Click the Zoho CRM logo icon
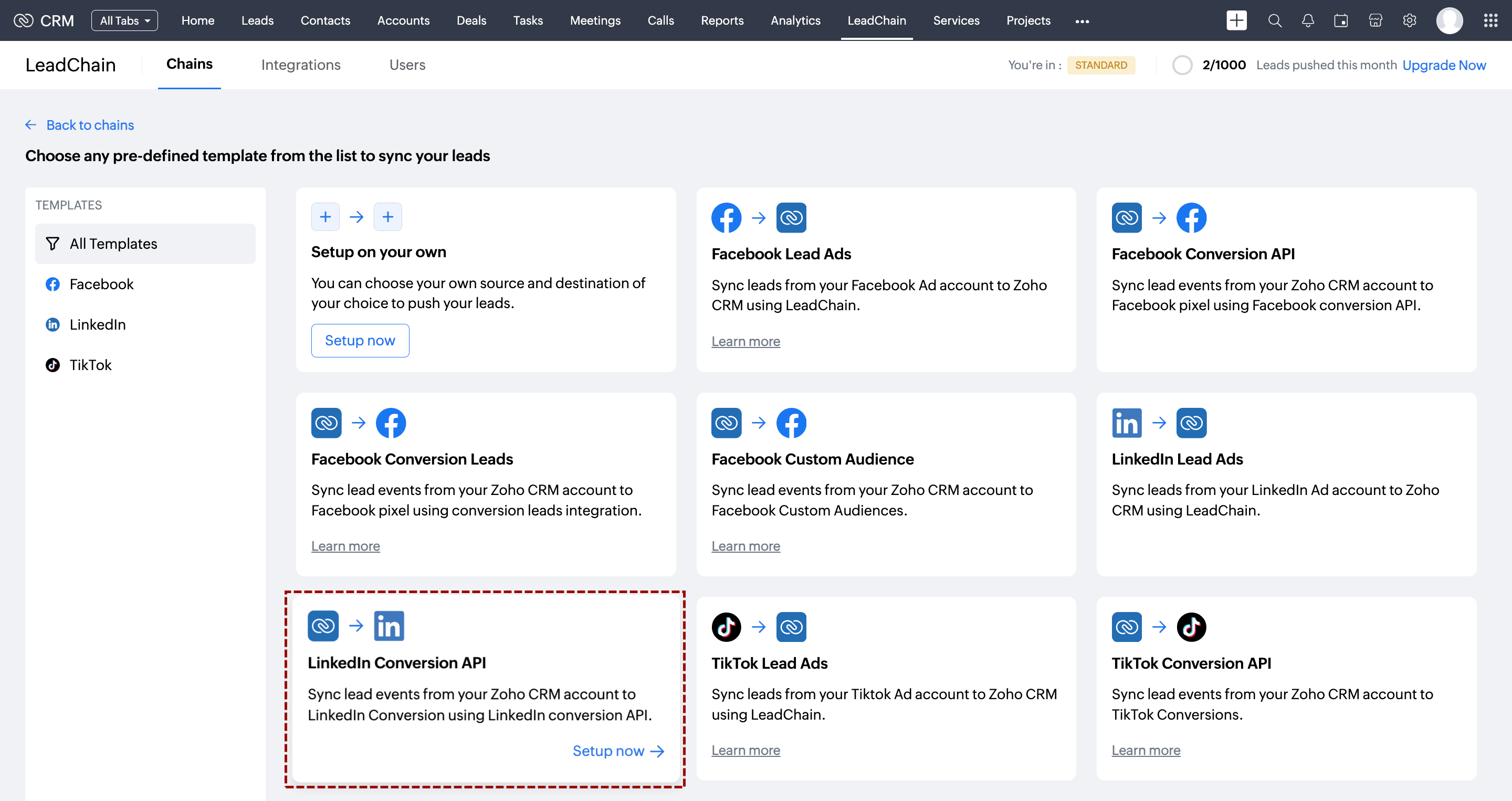The height and width of the screenshot is (801, 1512). click(24, 20)
